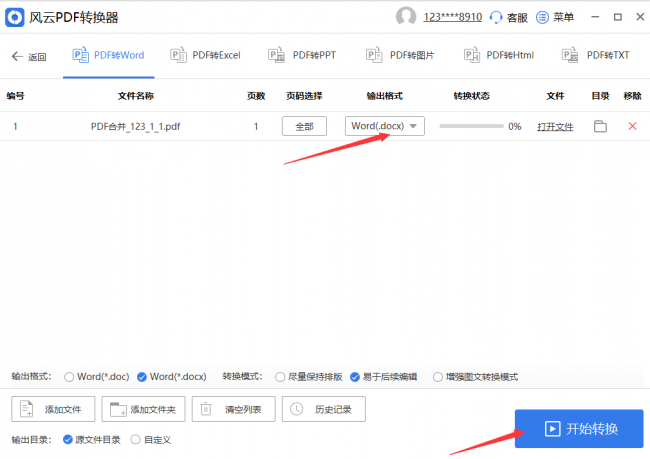Choose 增强图文转换模式 conversion mode

438,377
